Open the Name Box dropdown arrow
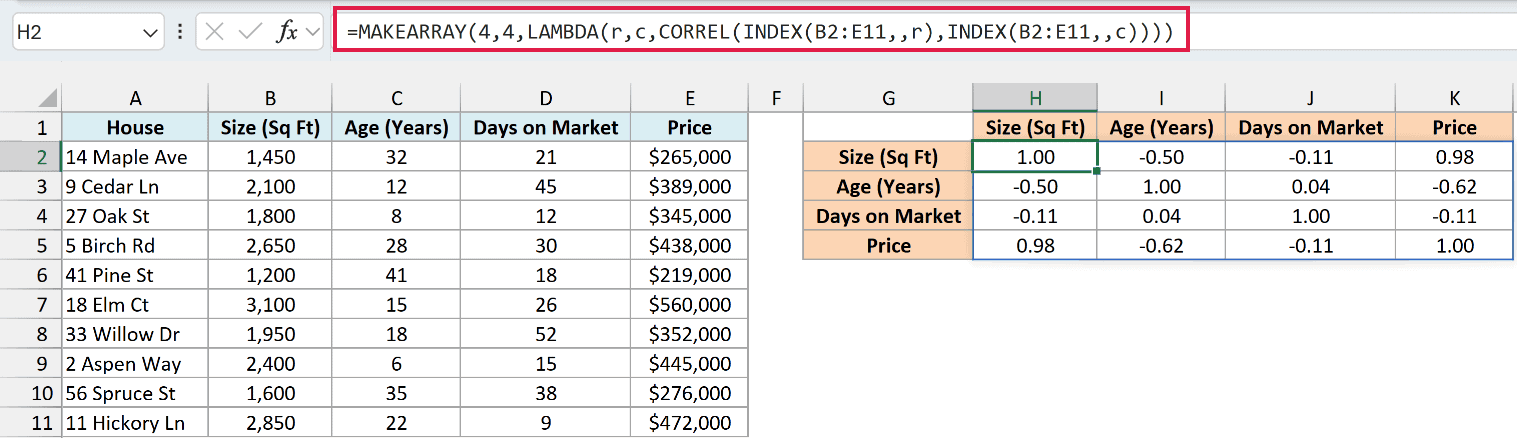Image resolution: width=1517 pixels, height=438 pixels. pos(151,33)
